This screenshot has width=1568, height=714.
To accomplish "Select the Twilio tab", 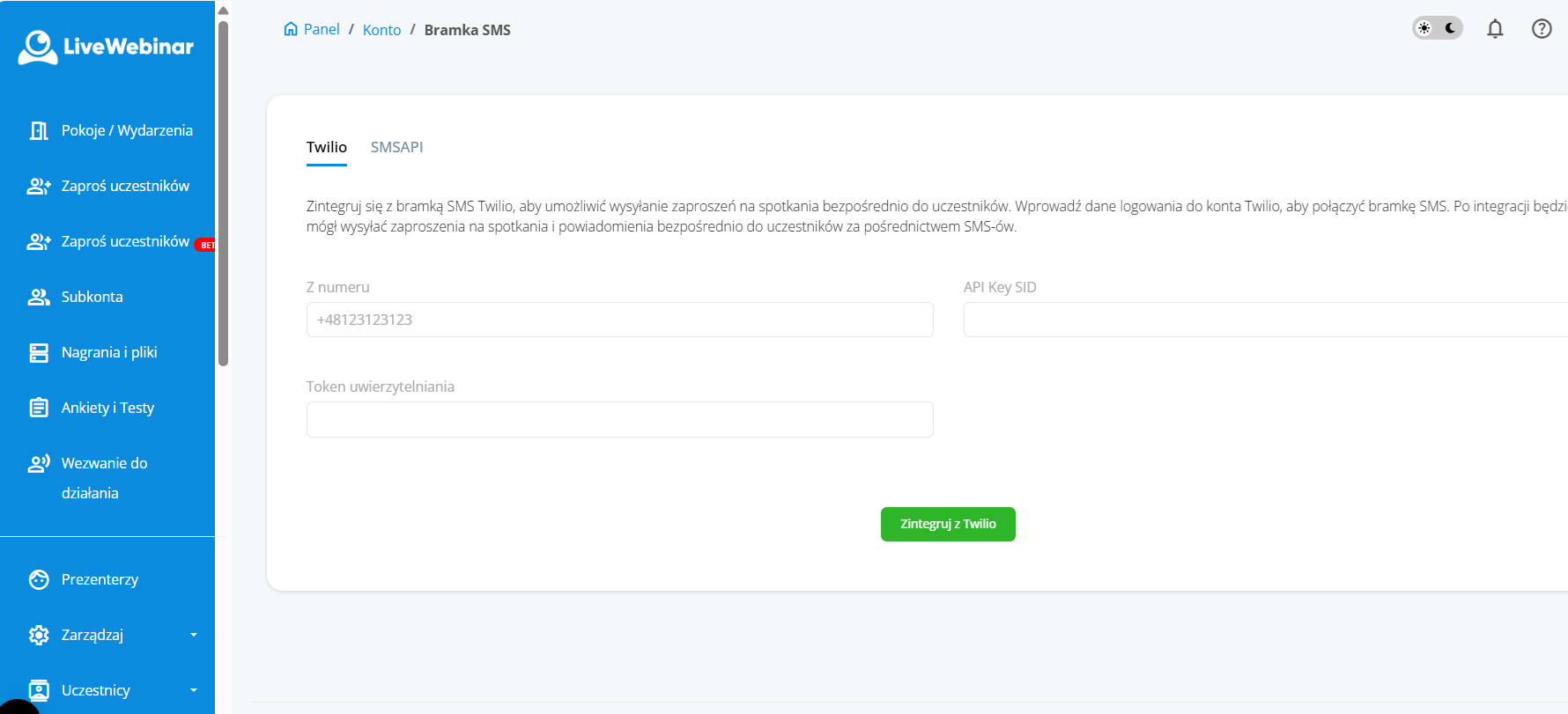I will click(326, 147).
